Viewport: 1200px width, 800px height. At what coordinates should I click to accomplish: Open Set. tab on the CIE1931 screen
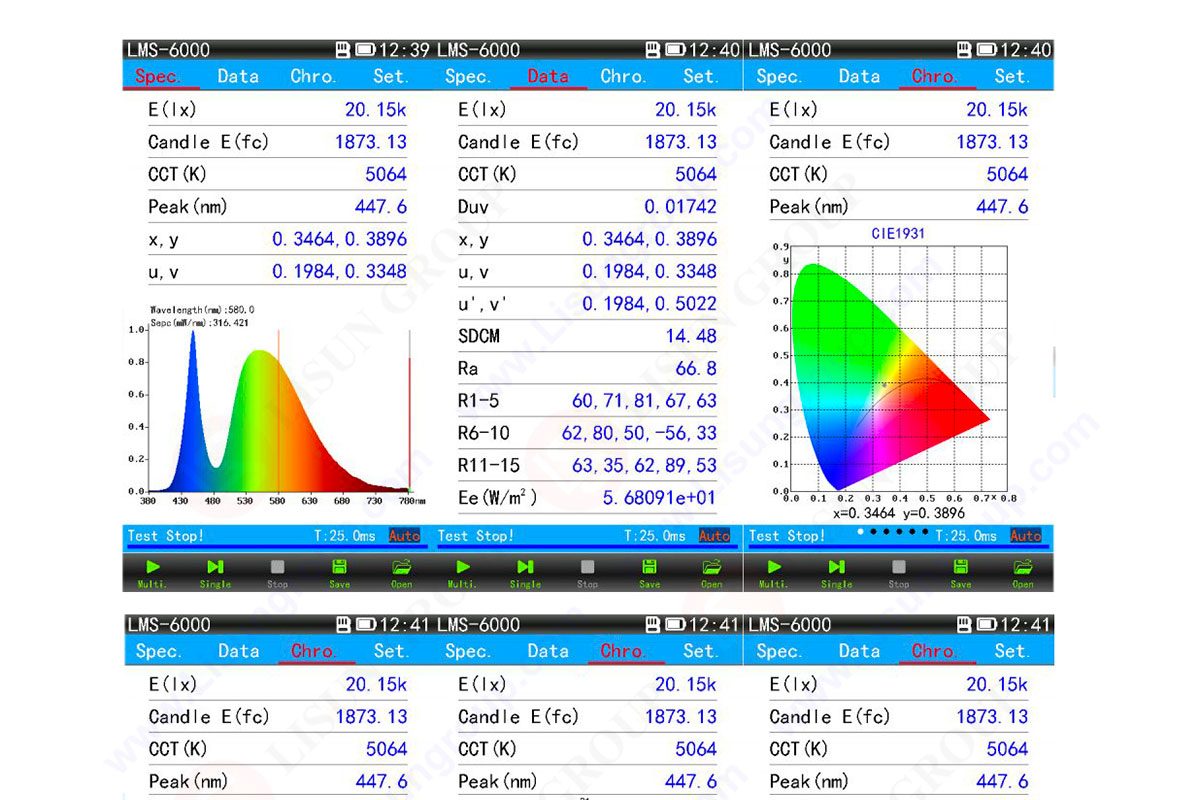pyautogui.click(x=1012, y=76)
